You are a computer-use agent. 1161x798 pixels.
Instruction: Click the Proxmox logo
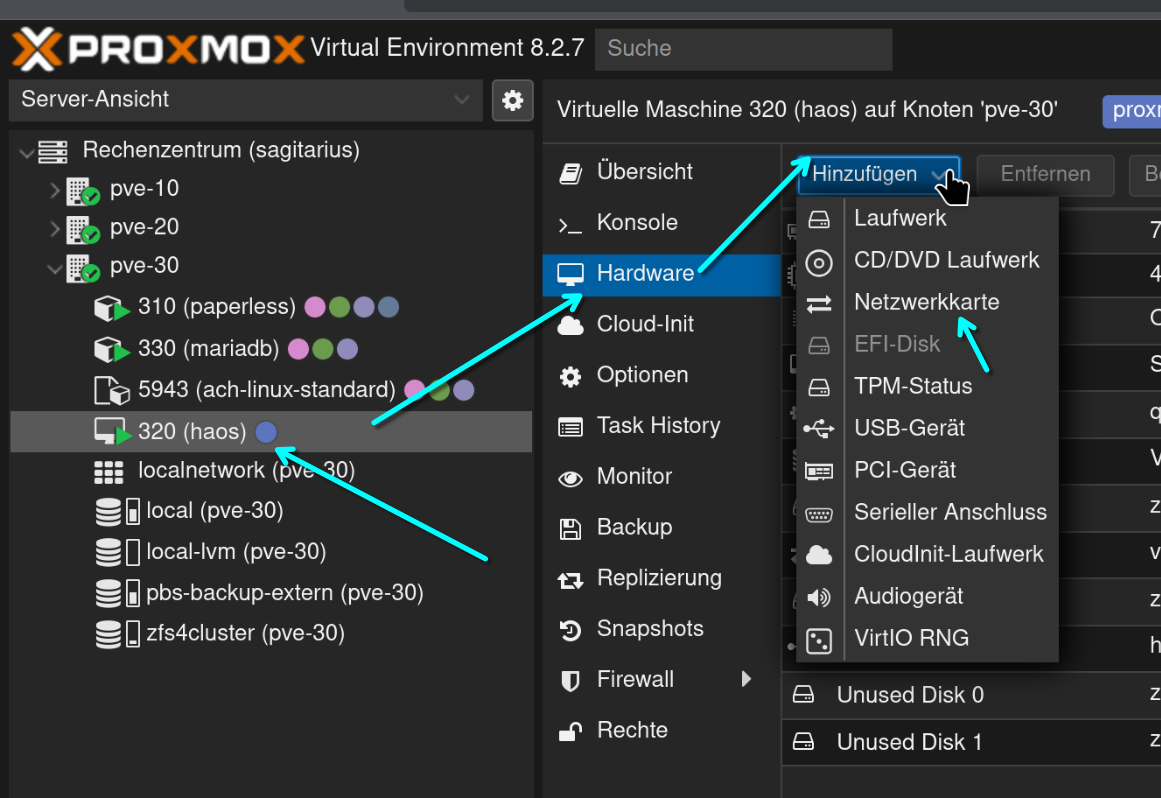pyautogui.click(x=158, y=49)
